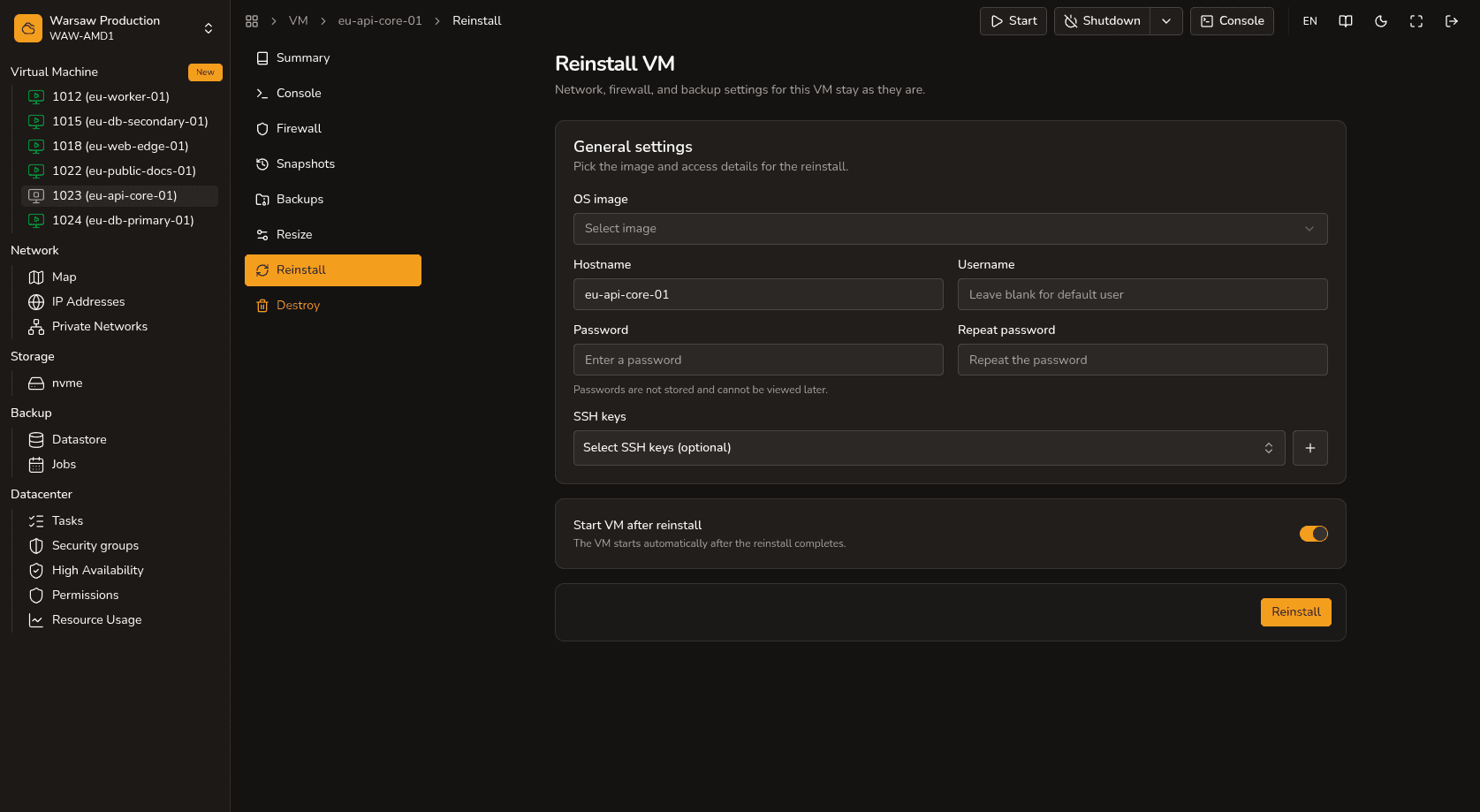Click stopped monitor icon of 1023 eu-api-core-01

click(36, 196)
